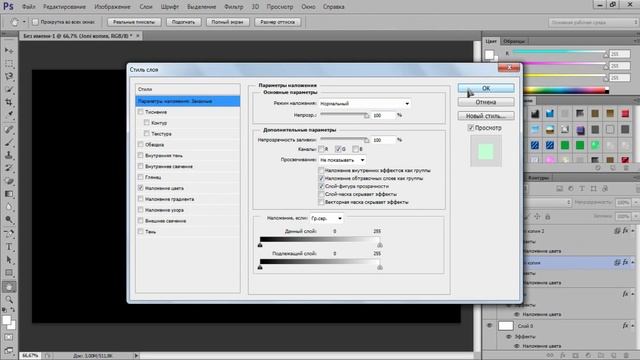
Task: Click the color spectrum ramp in Color panel
Action: [x=566, y=91]
